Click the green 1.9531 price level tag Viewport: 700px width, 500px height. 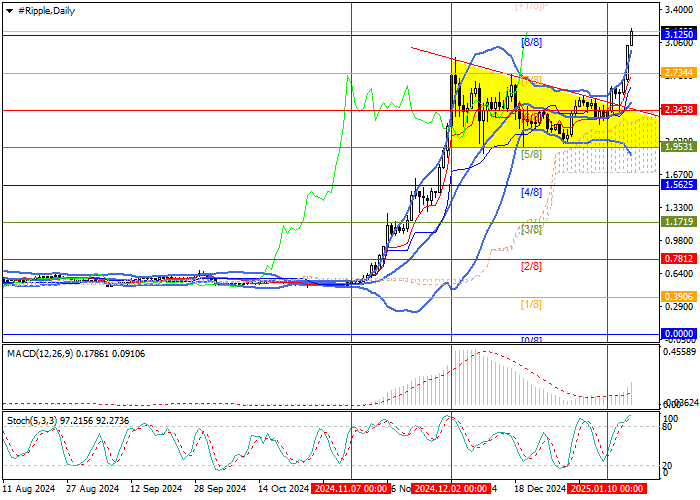678,147
